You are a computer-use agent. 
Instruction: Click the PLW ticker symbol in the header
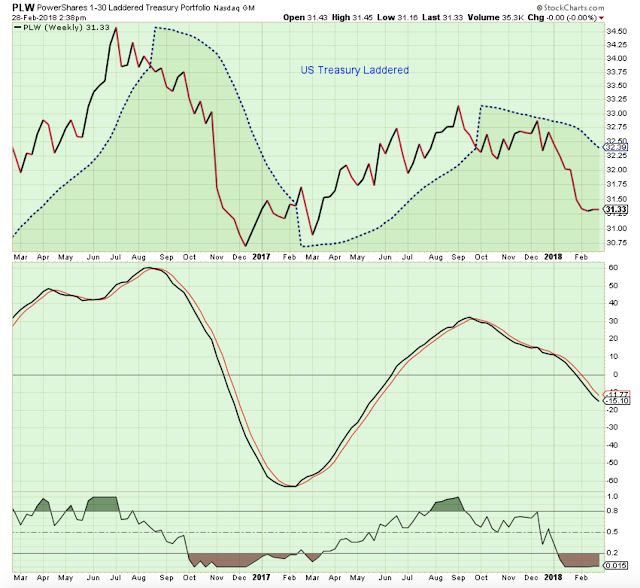point(23,8)
